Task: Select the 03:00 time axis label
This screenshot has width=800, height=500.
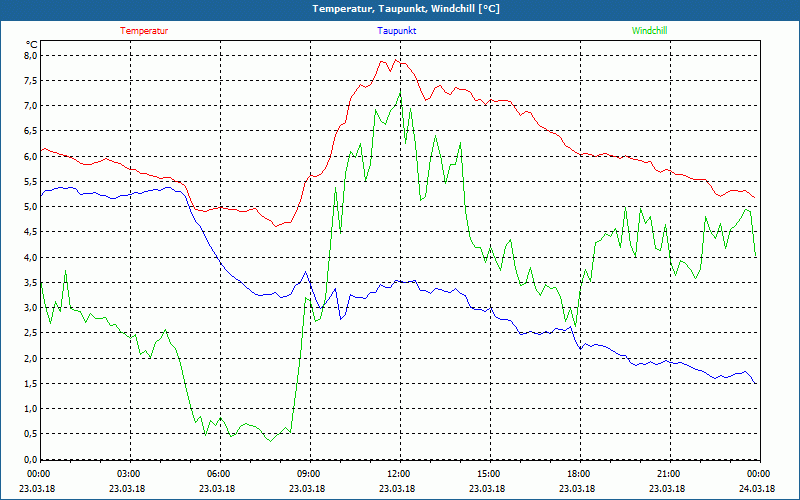Action: coord(129,474)
